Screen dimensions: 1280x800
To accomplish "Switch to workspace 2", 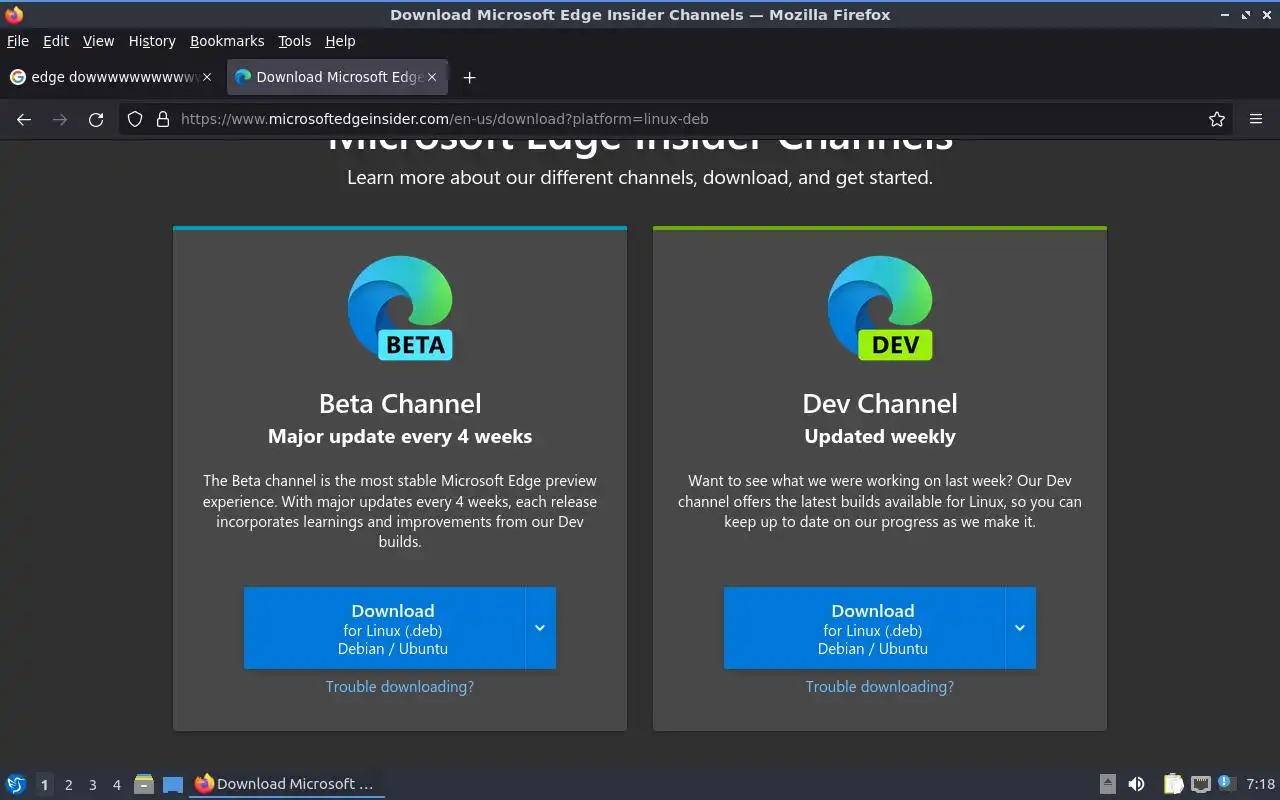I will pos(68,785).
